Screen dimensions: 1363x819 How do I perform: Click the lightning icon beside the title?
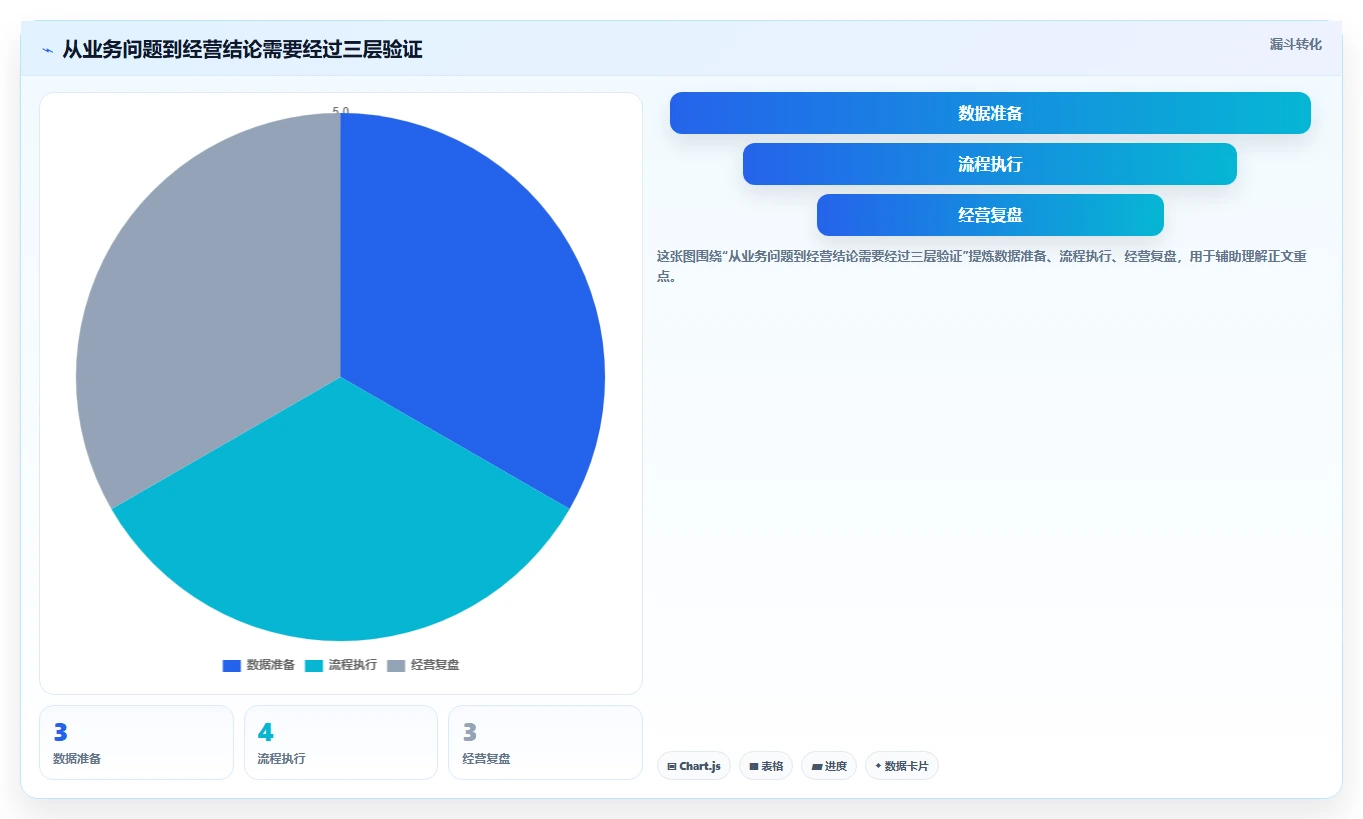coord(47,50)
